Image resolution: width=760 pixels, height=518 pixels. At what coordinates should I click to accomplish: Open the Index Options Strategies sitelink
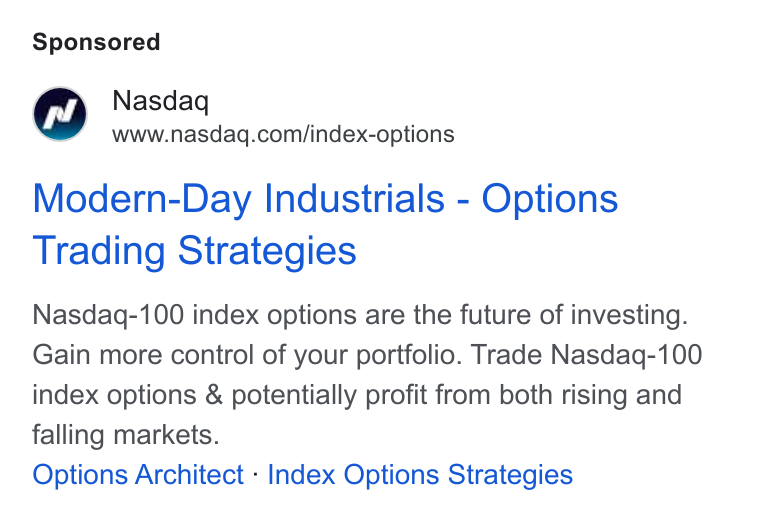[420, 475]
